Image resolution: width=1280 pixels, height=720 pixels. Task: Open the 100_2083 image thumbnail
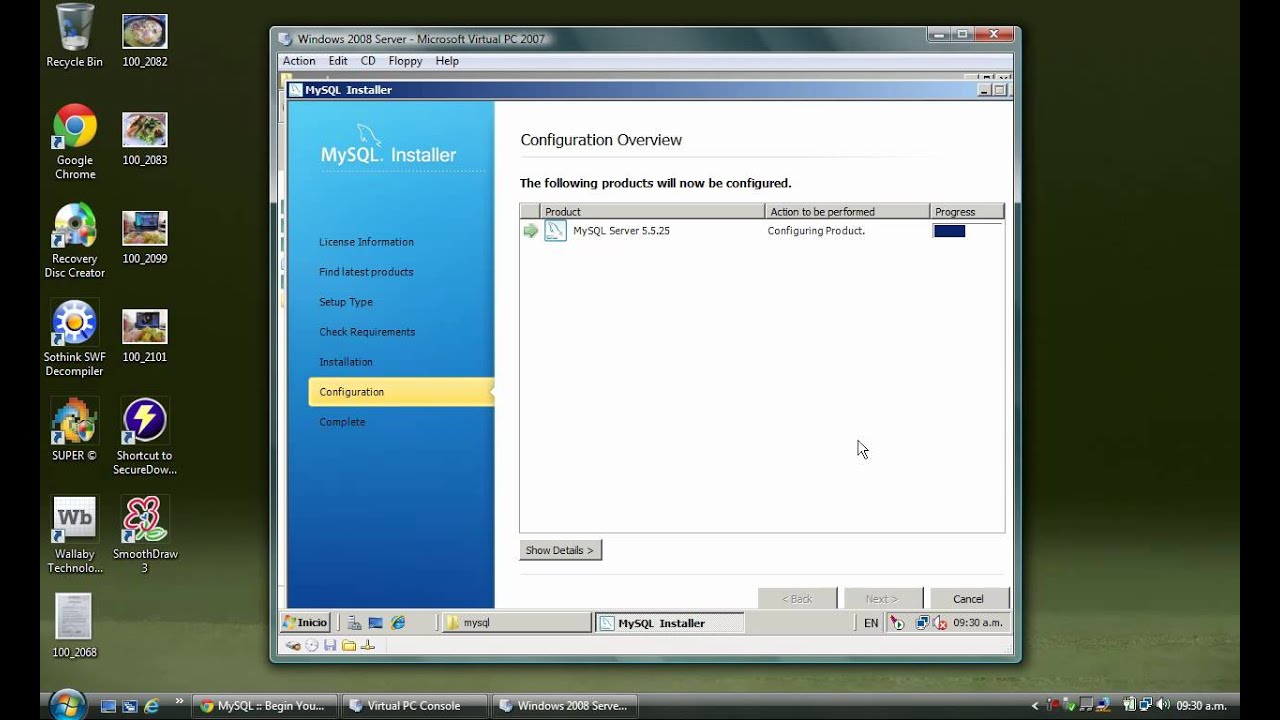(x=145, y=139)
